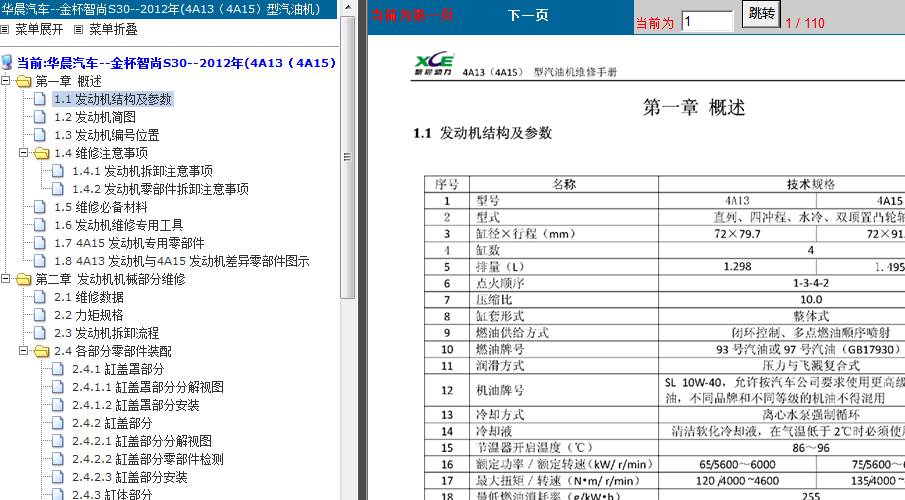
Task: Click the 跳转 jump button
Action: (x=761, y=13)
